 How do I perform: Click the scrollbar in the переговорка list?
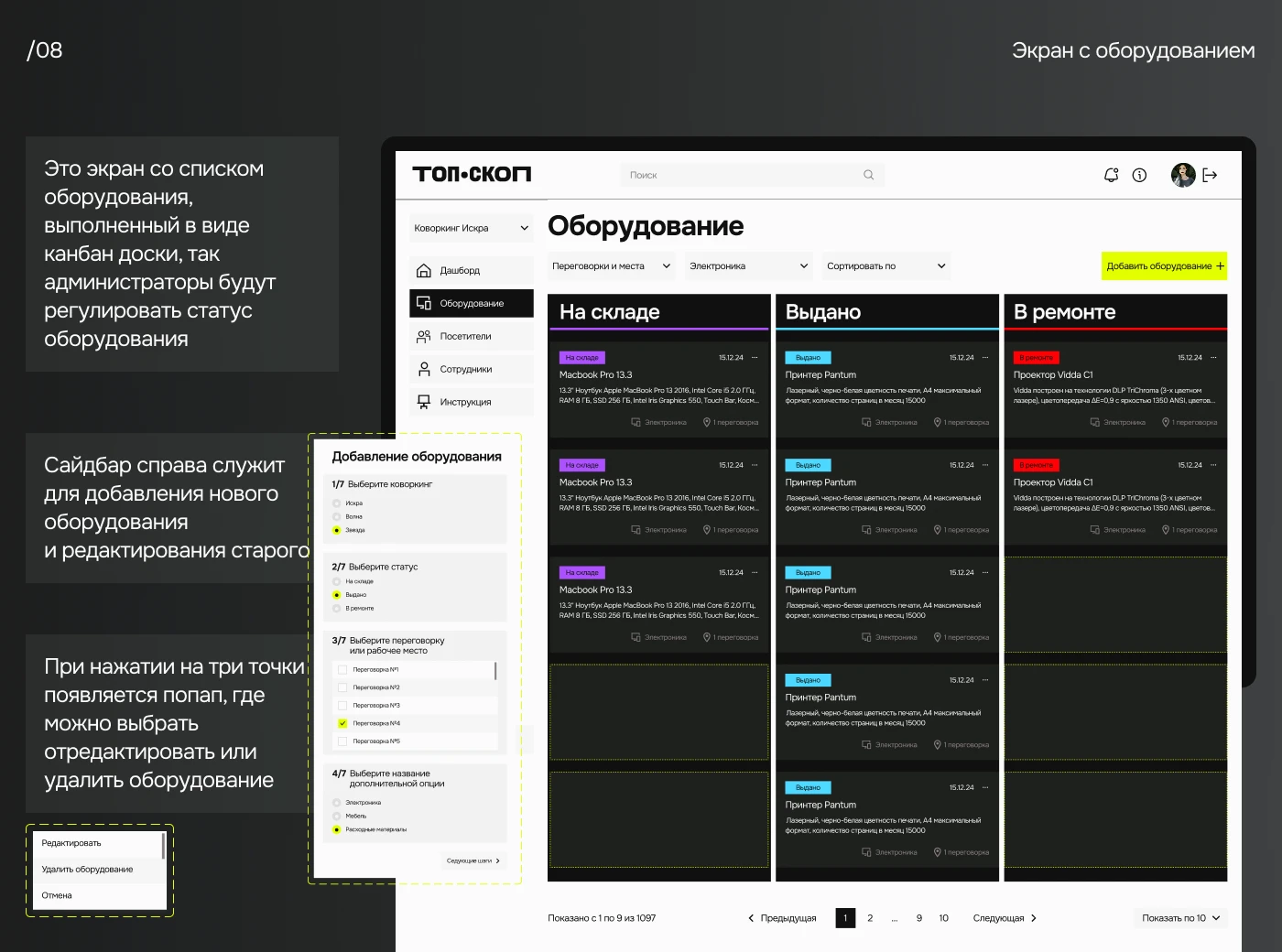pos(495,671)
